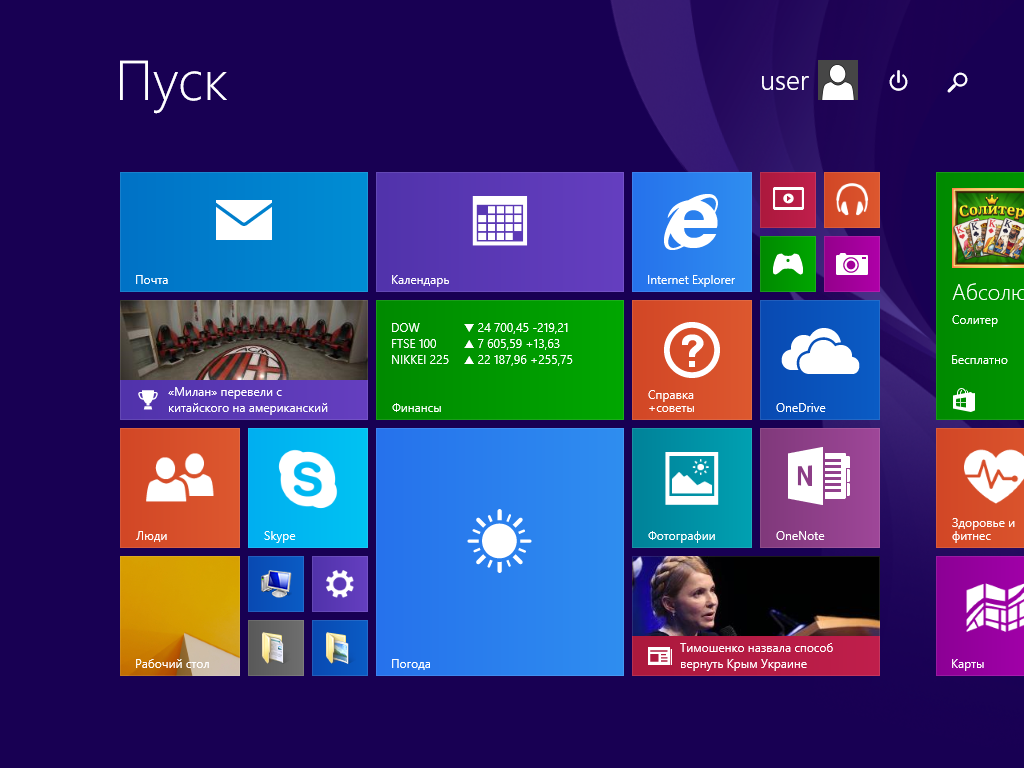Click the DOW index row
The image size is (1024, 768).
point(480,328)
